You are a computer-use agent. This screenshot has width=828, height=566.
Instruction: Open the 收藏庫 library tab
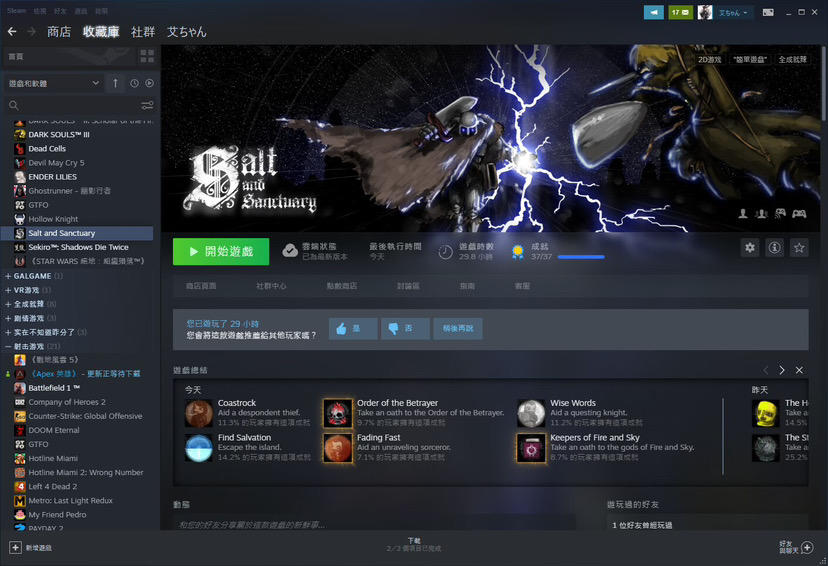pos(101,32)
